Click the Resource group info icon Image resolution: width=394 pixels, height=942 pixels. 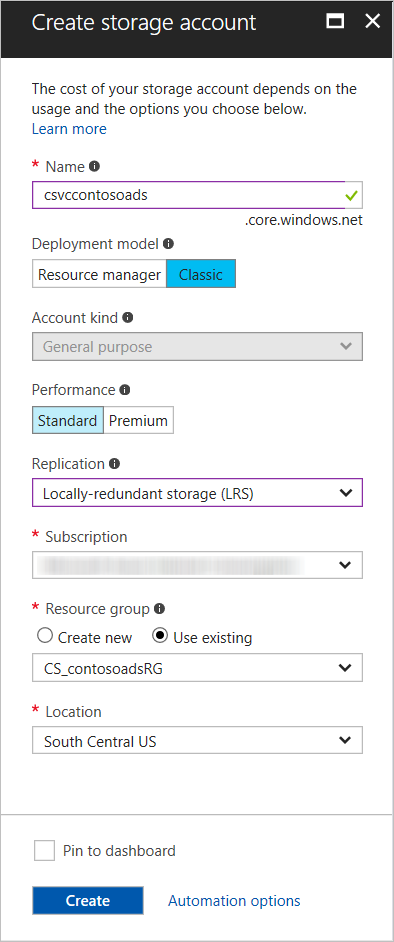coord(159,609)
